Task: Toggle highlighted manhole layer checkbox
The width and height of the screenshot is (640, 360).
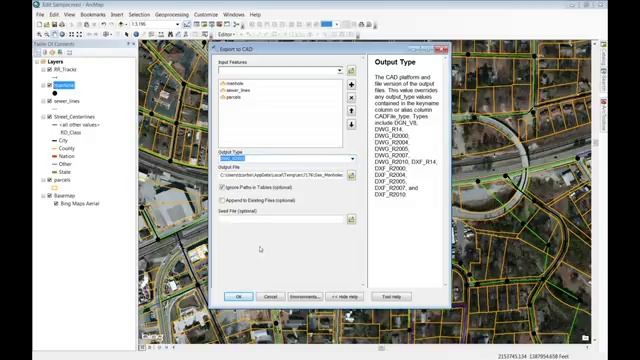Action: [49, 85]
